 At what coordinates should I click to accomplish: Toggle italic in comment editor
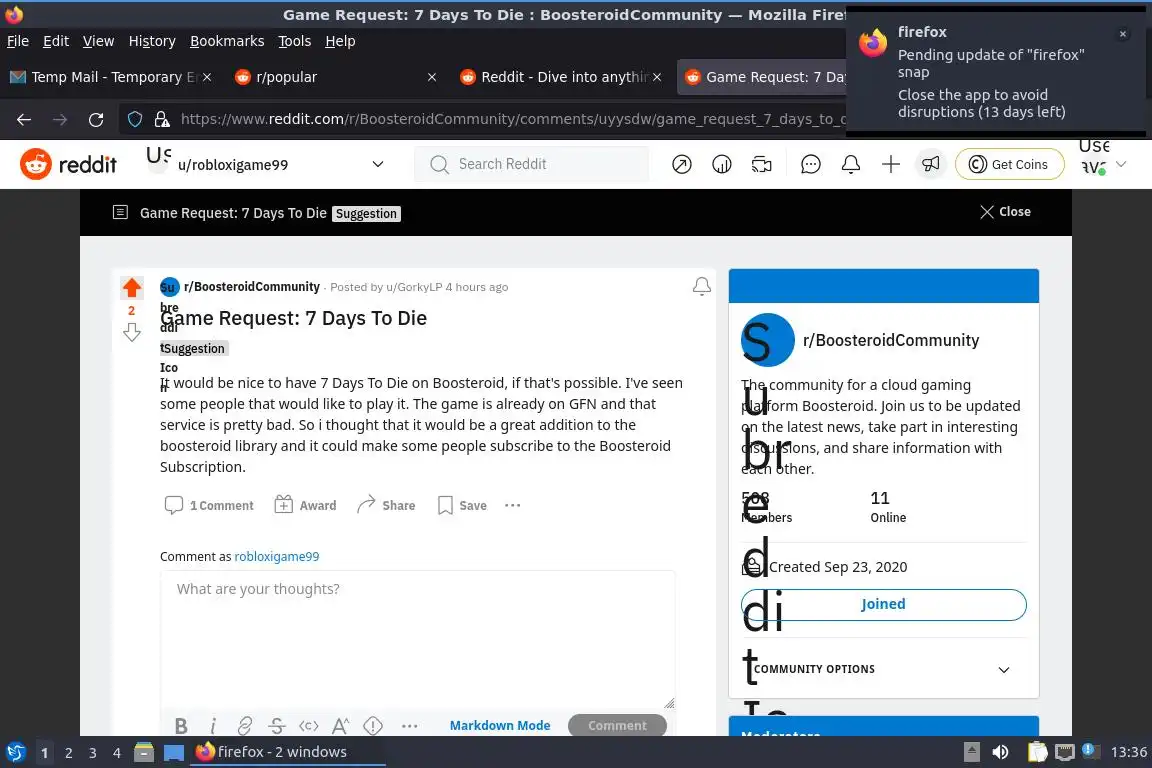pyautogui.click(x=213, y=726)
